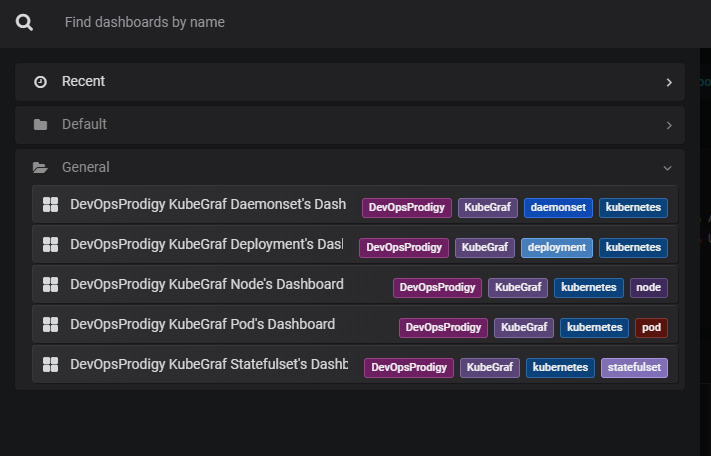Open DevOpsProdigy KubeGraf Node's Dashboard
The width and height of the screenshot is (711, 456).
coord(207,285)
